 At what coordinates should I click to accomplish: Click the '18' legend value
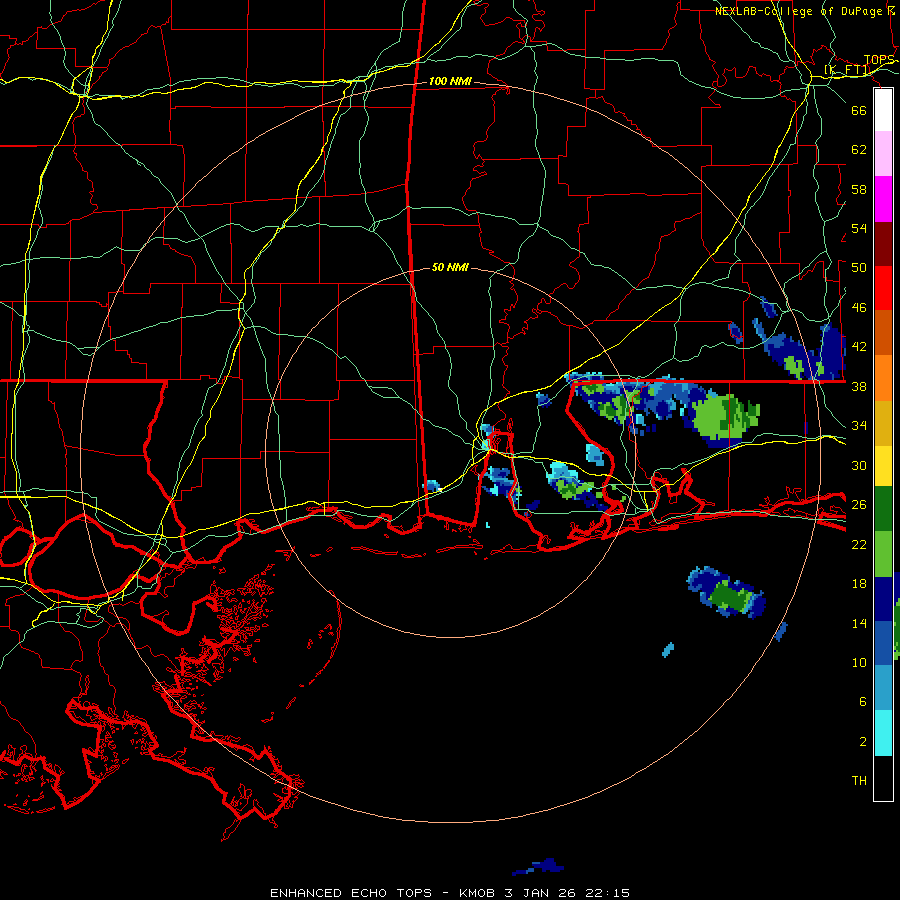point(859,584)
